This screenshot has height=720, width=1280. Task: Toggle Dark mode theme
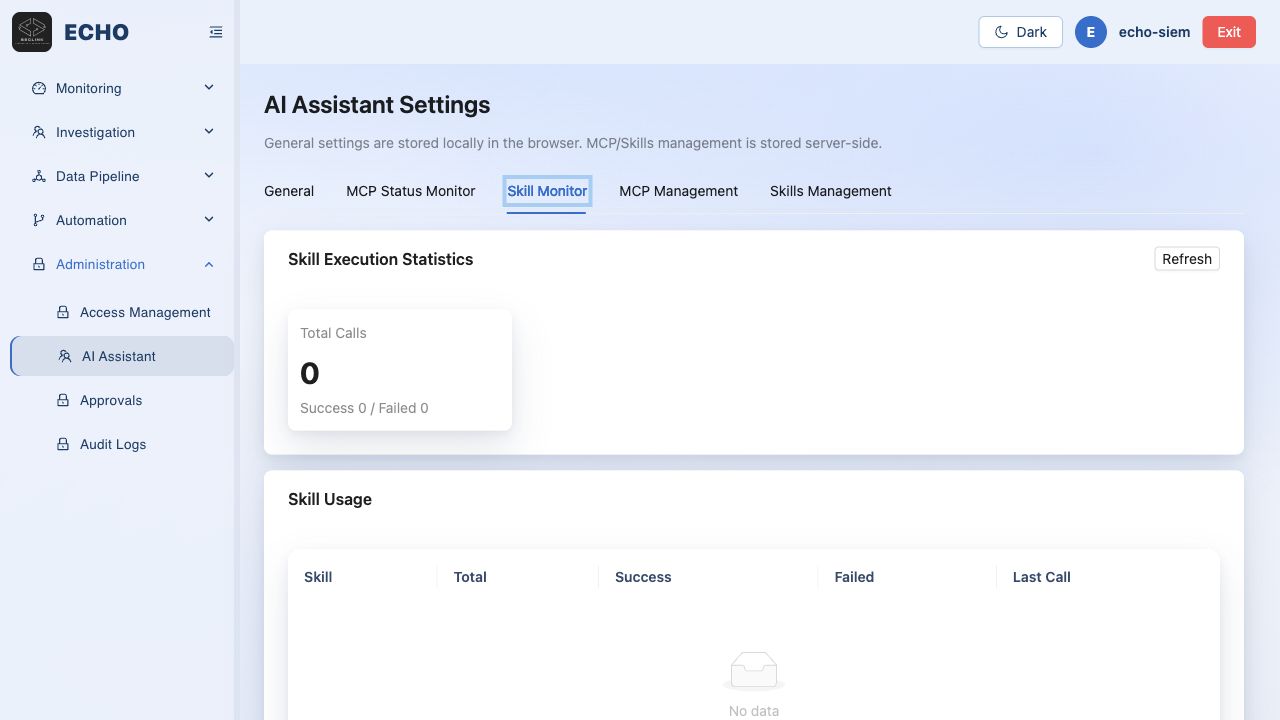tap(1020, 32)
